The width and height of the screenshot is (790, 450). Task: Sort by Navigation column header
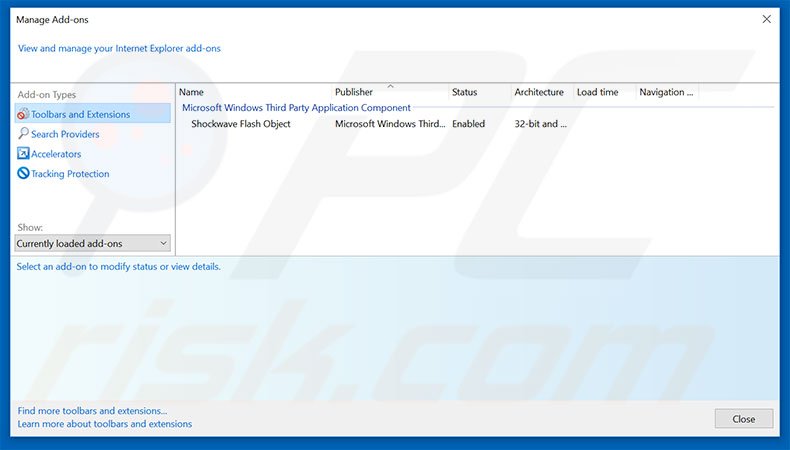(667, 92)
